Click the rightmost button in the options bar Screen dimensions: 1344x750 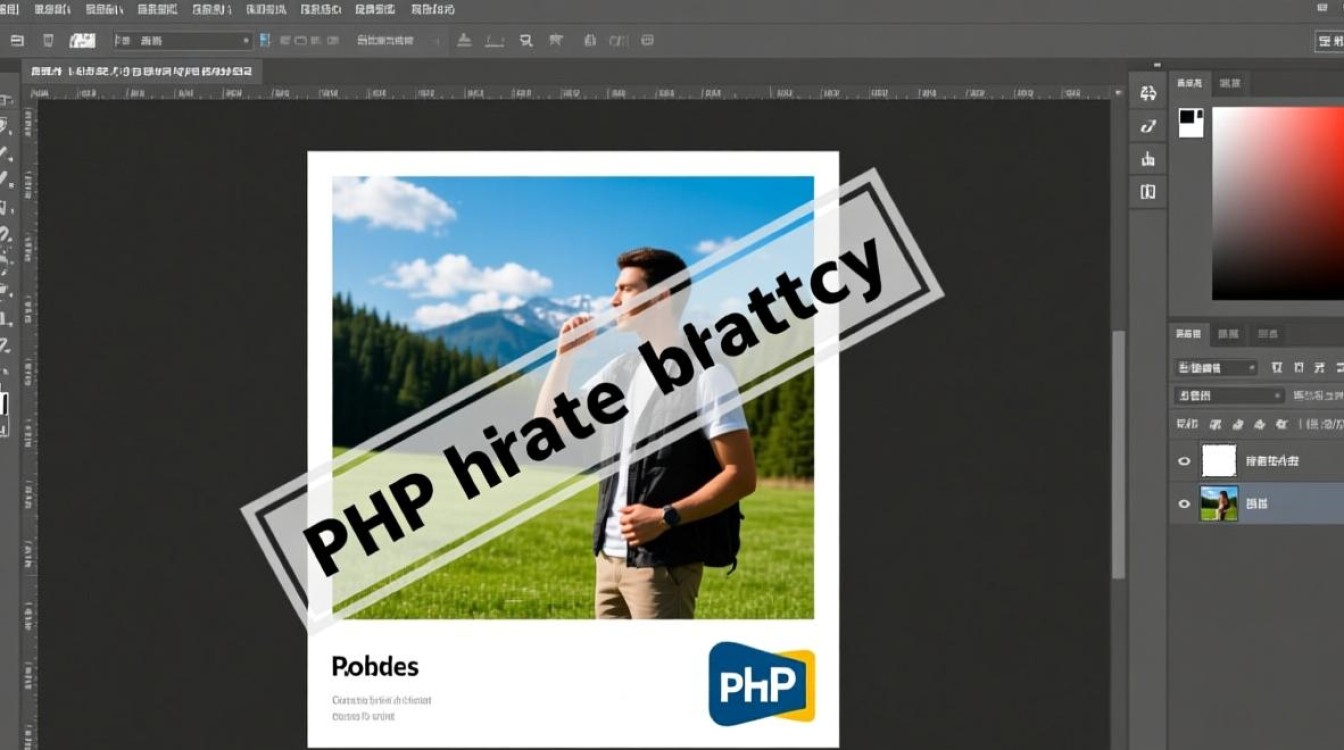point(1330,41)
